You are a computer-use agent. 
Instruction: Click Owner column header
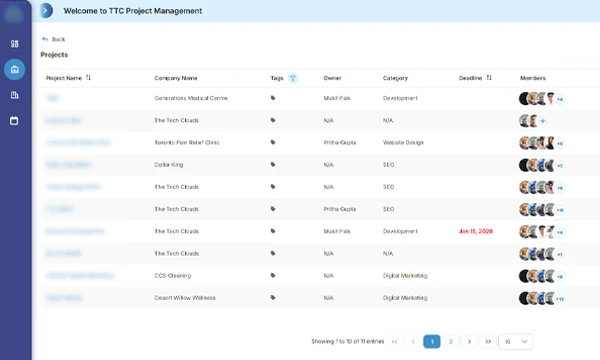click(x=332, y=78)
